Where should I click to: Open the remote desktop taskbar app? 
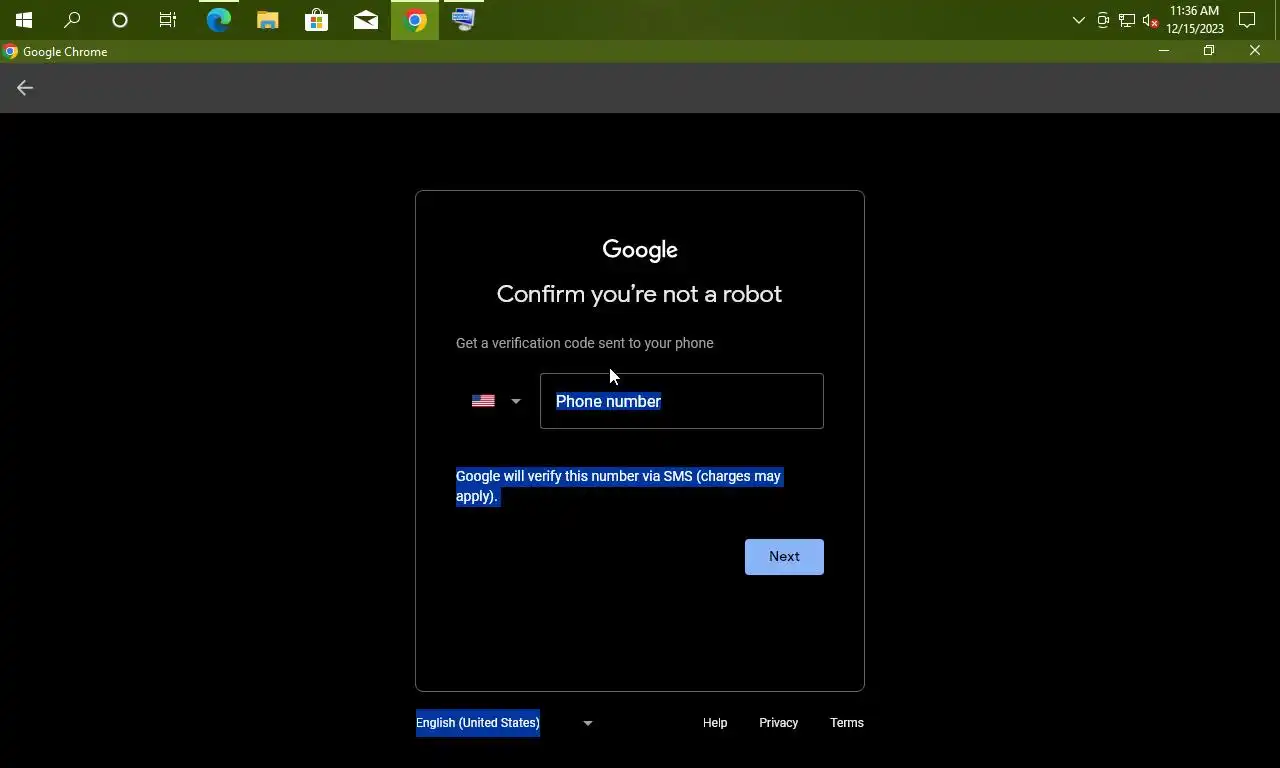click(x=464, y=20)
